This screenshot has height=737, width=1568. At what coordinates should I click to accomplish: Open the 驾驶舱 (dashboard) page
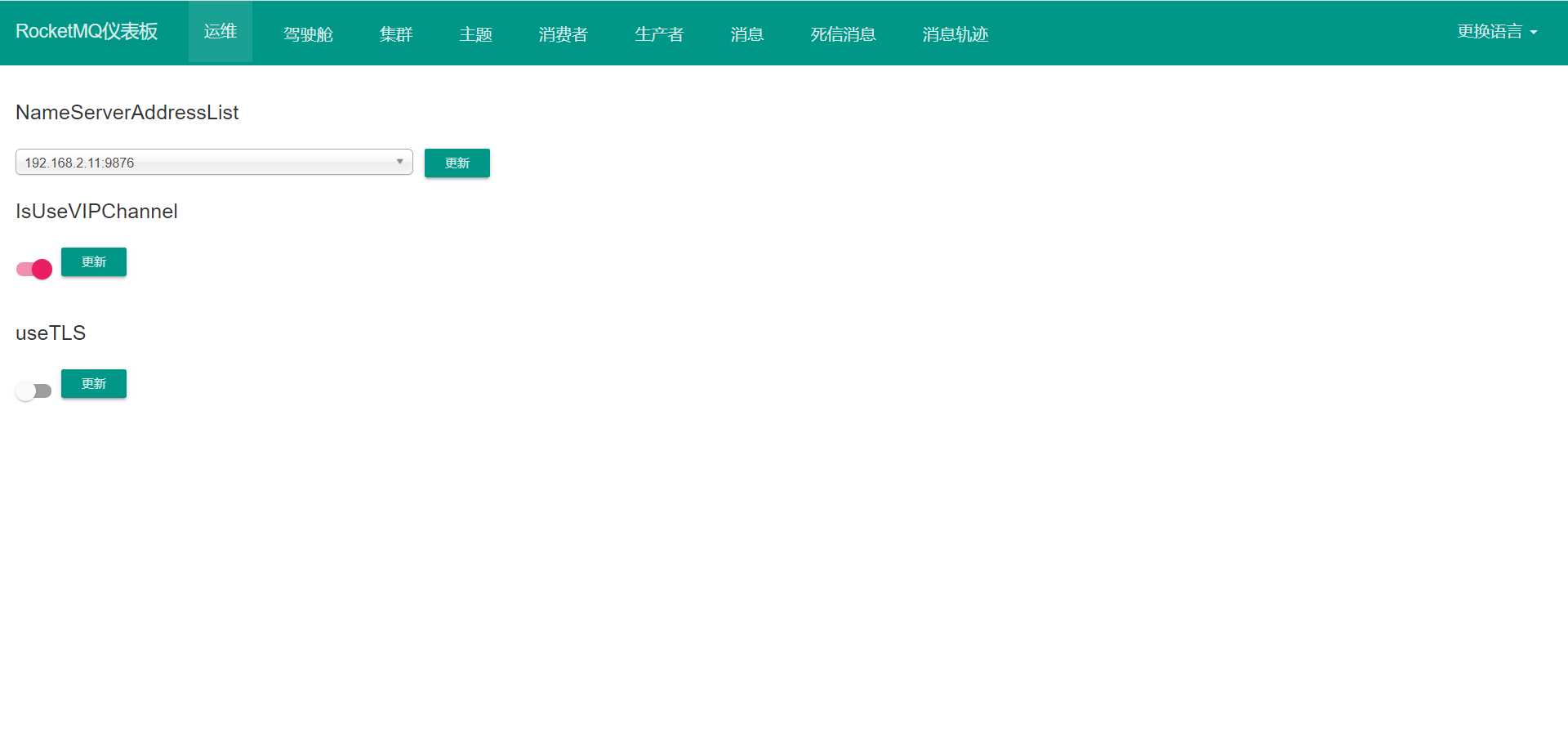click(x=308, y=33)
